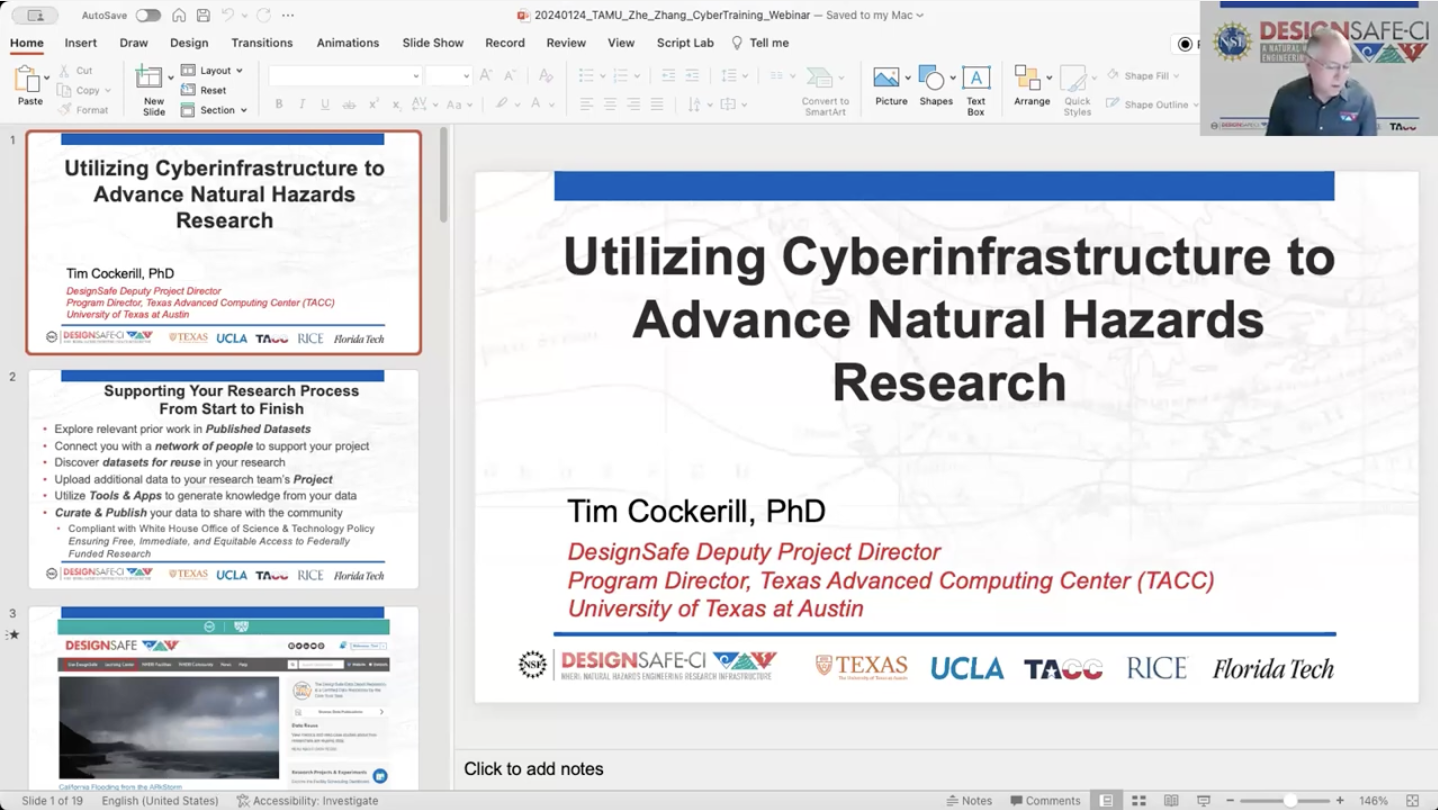Toggle Subscript formatting

(396, 104)
